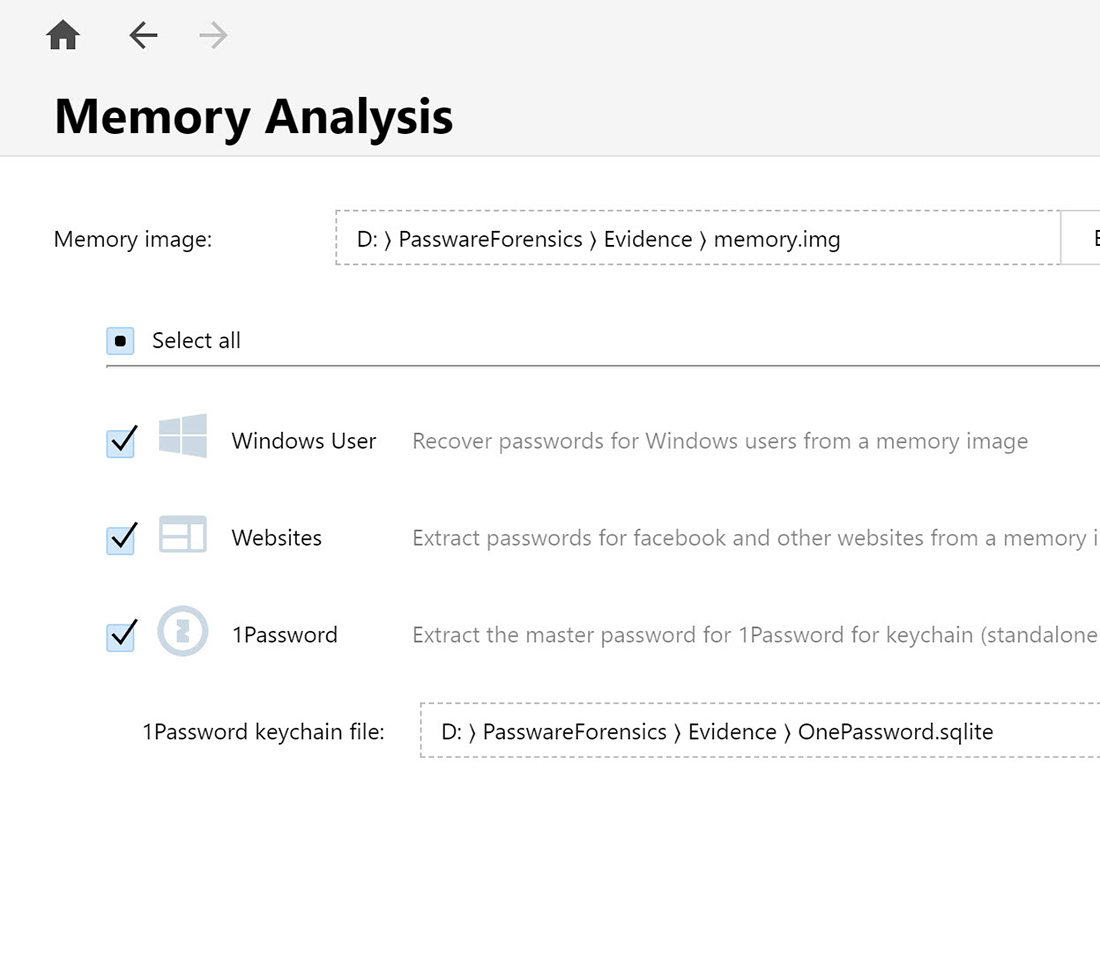Click OnePassword.sqlite in the keychain file field
The image size is (1100, 960).
pyautogui.click(x=895, y=732)
